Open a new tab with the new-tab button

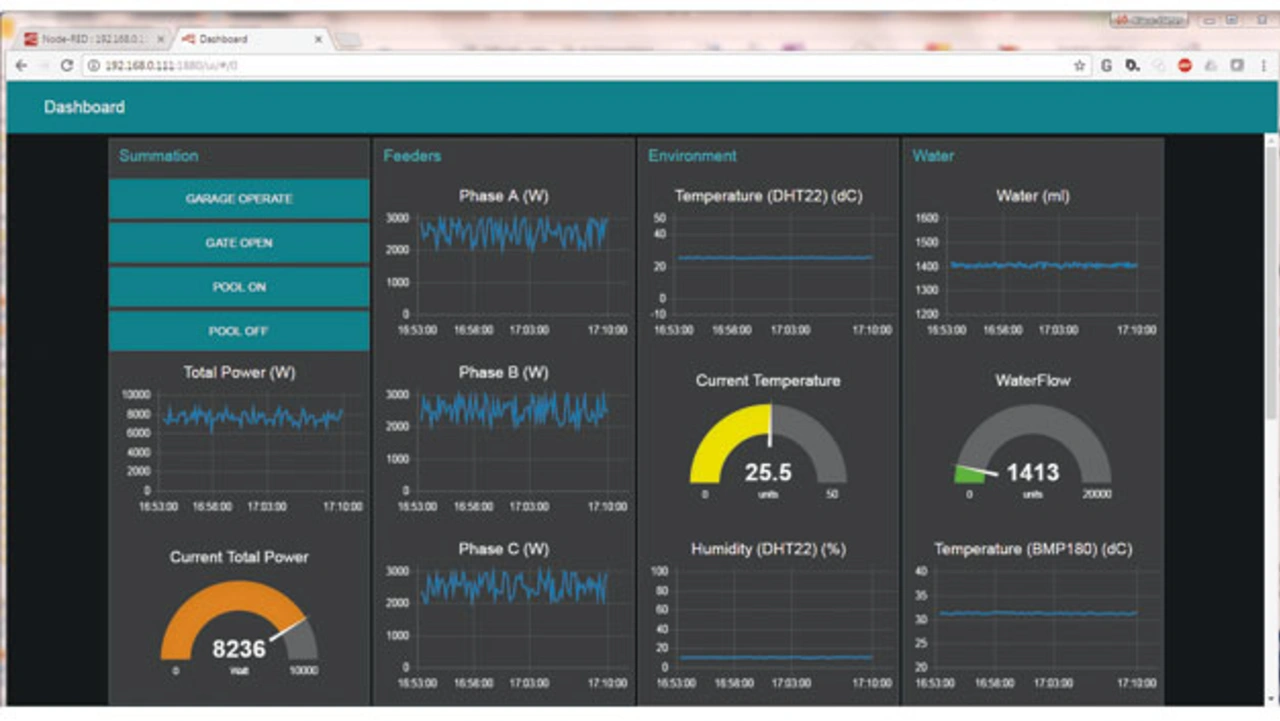347,40
